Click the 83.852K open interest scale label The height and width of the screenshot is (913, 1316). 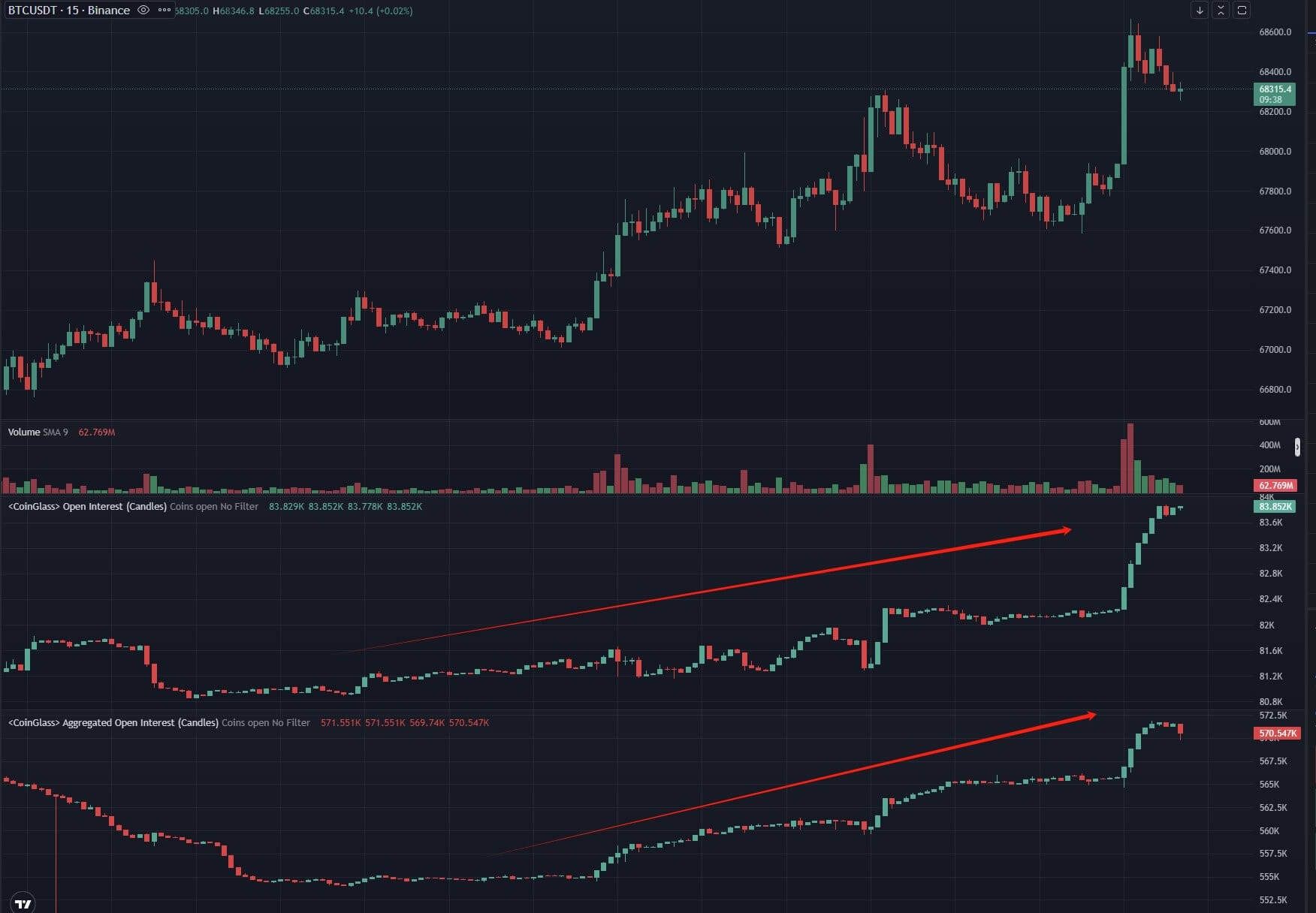point(1275,506)
